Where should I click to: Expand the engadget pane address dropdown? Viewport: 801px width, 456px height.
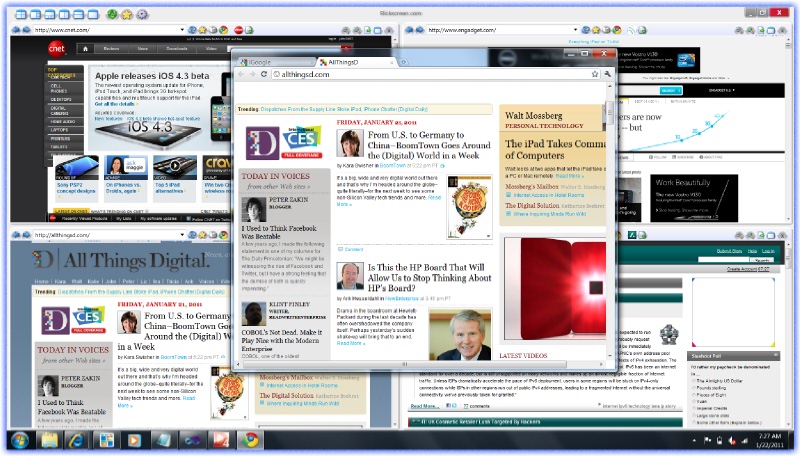575,30
